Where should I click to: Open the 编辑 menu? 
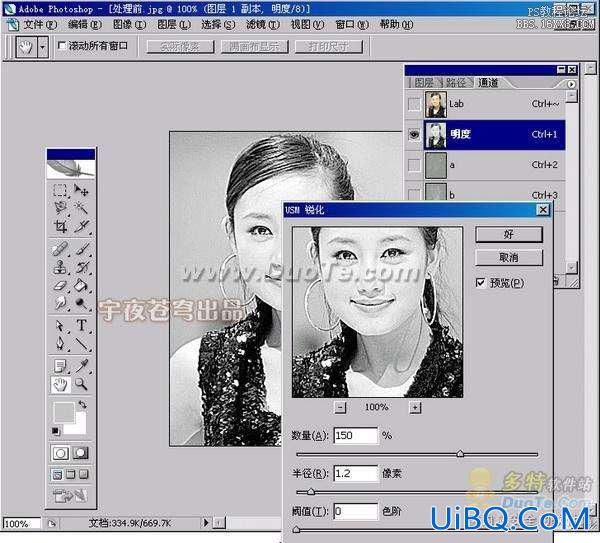(85, 25)
